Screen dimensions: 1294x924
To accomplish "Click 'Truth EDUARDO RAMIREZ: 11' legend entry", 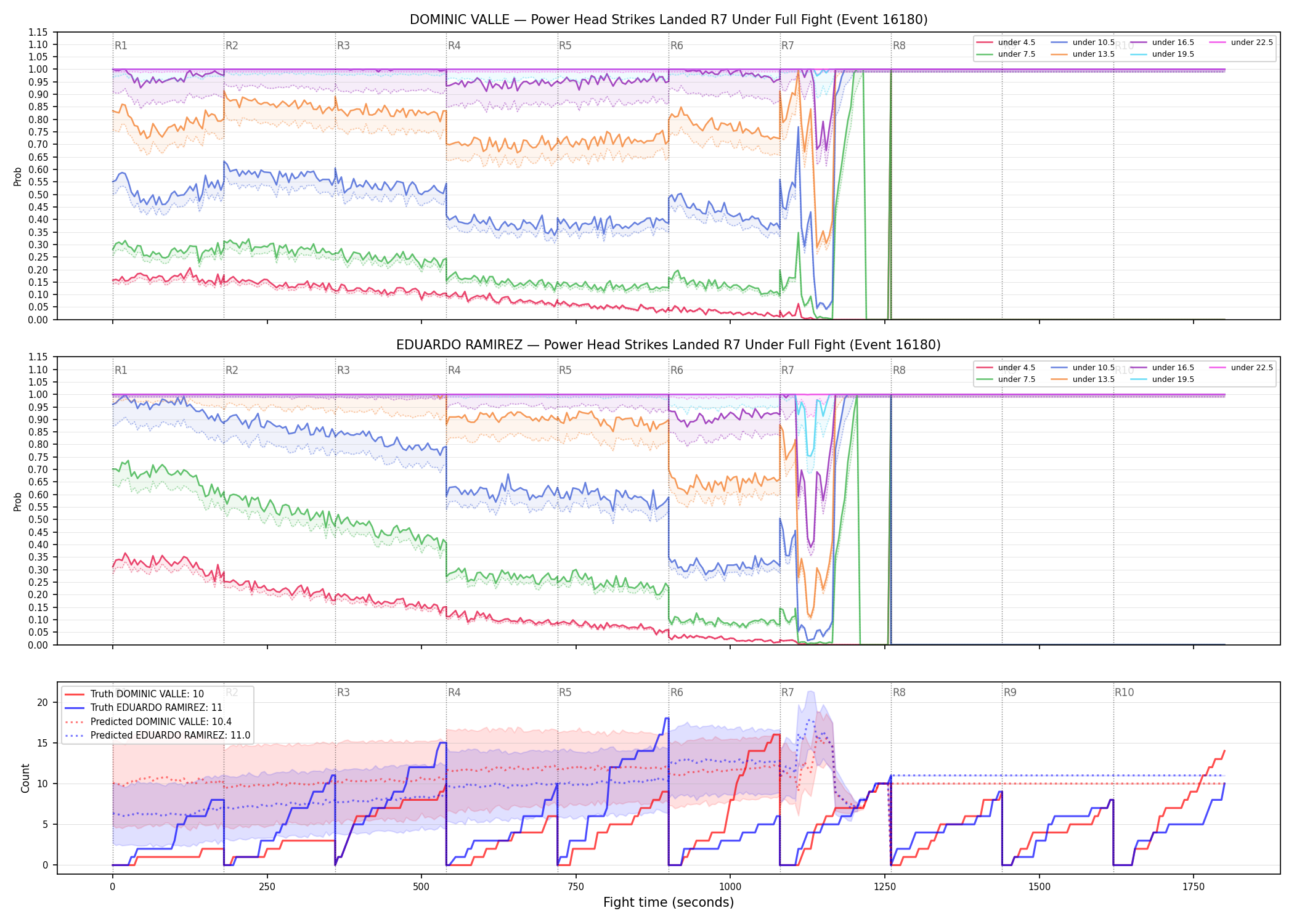I will point(144,708).
